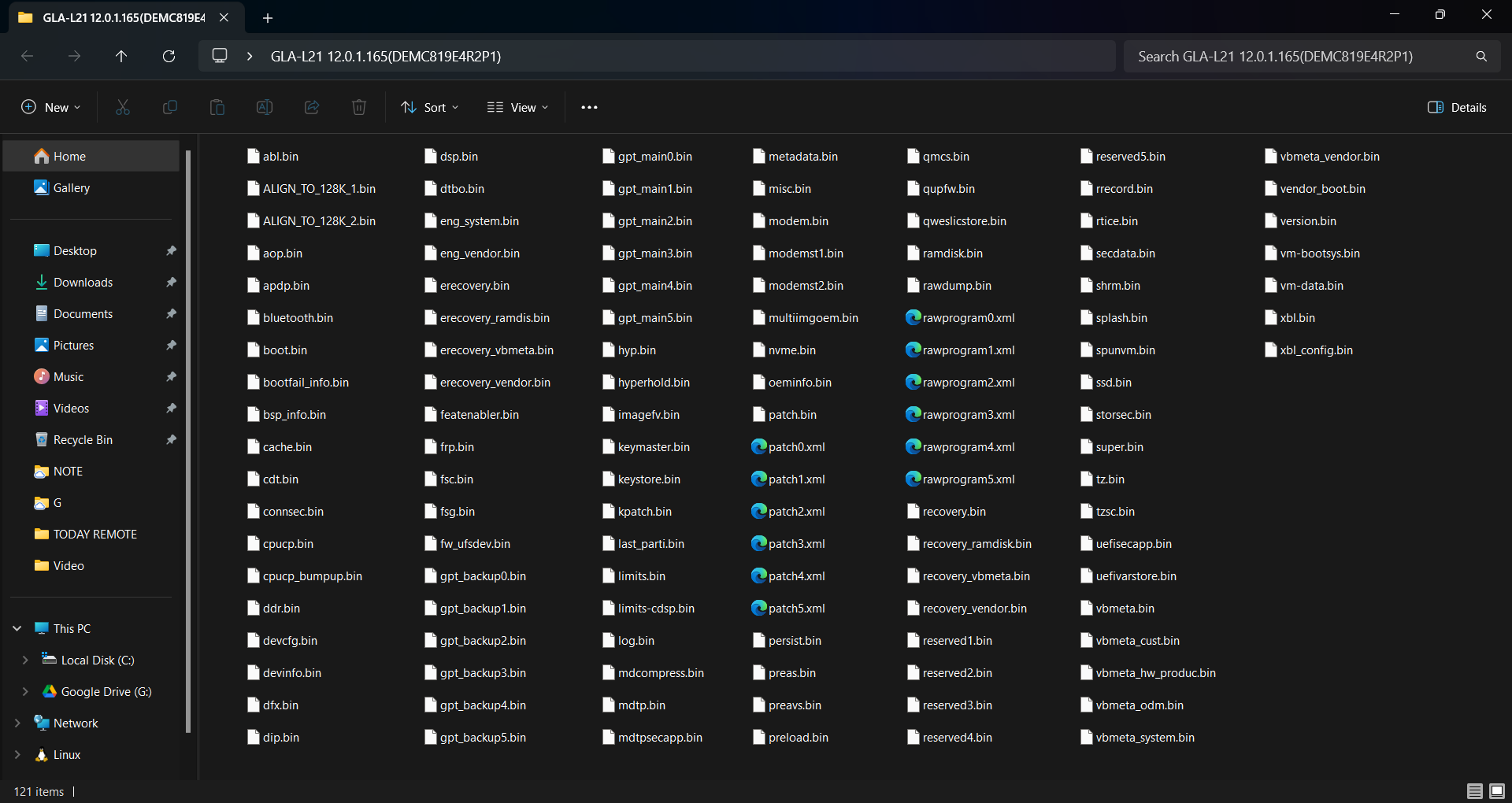Unpin Documents using its pin icon
Viewport: 1512px width, 803px height.
pyautogui.click(x=171, y=313)
